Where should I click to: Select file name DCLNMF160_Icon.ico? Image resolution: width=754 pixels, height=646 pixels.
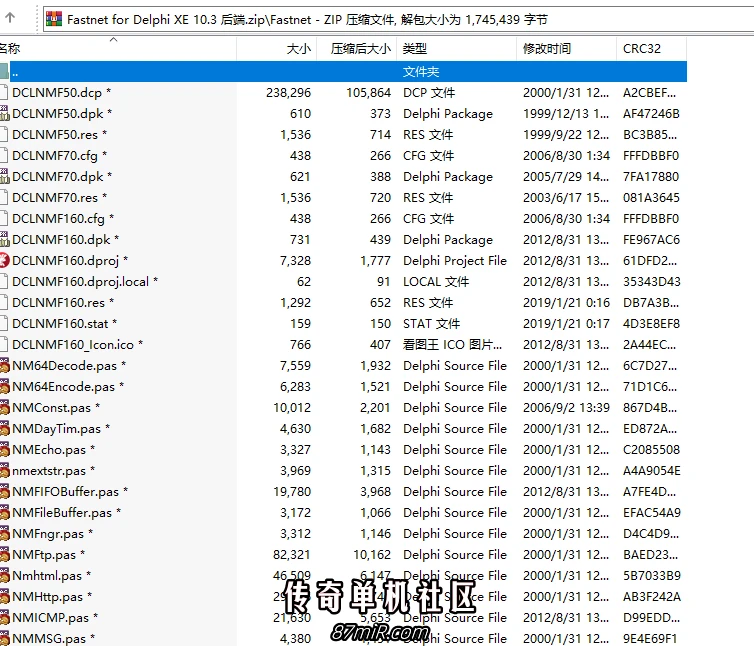coord(77,345)
